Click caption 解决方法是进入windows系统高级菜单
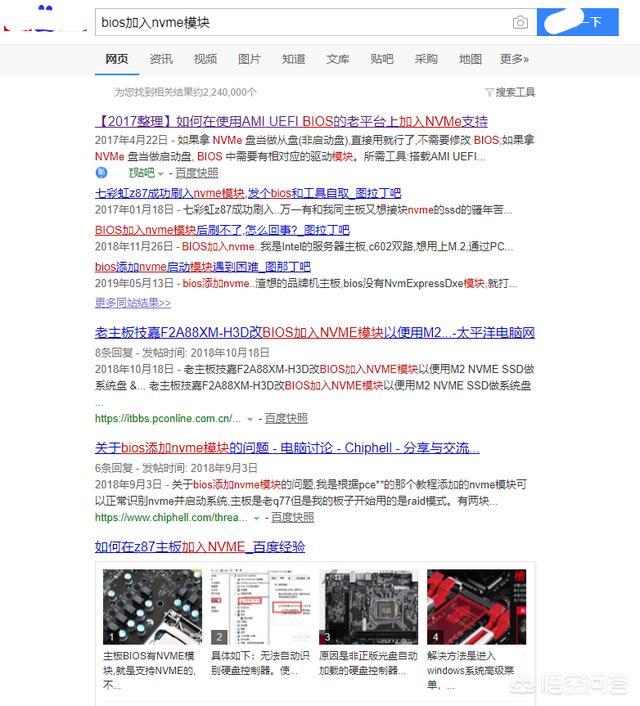The height and width of the screenshot is (706, 640). coord(471,670)
